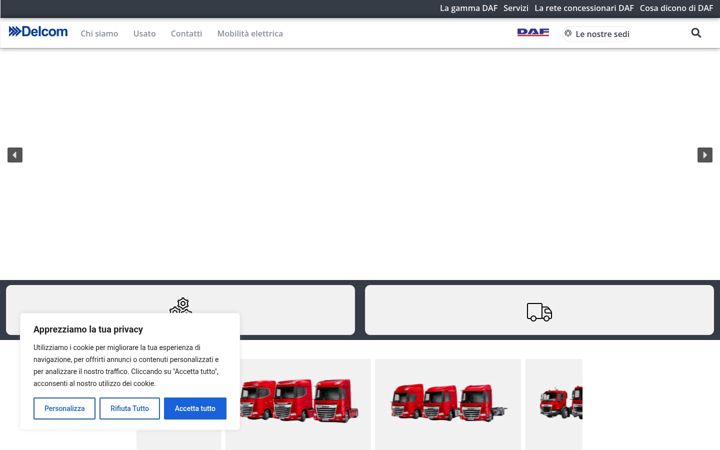Image resolution: width=720 pixels, height=450 pixels.
Task: Open Cosa dicono di DAF link
Action: tap(676, 8)
